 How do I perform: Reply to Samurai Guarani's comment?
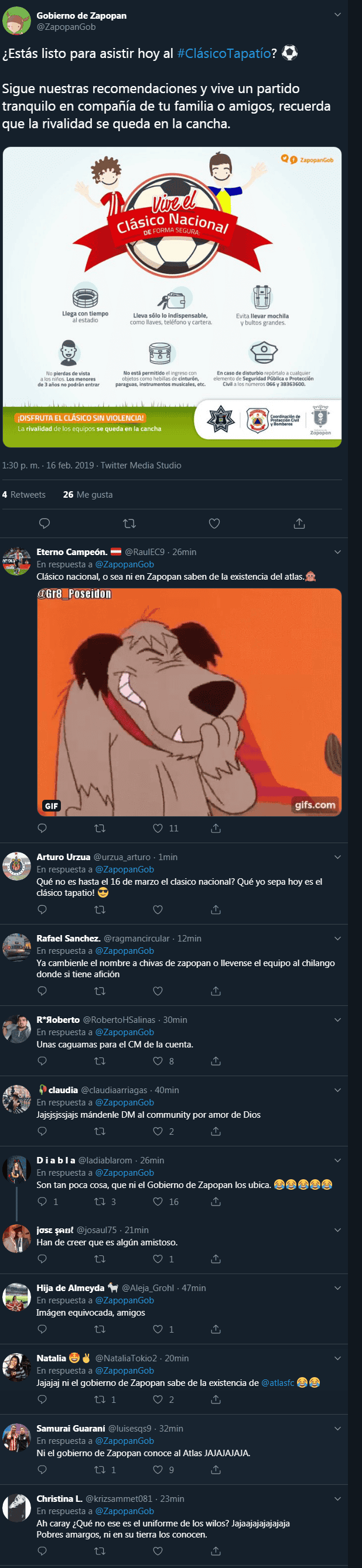pos(42,1470)
